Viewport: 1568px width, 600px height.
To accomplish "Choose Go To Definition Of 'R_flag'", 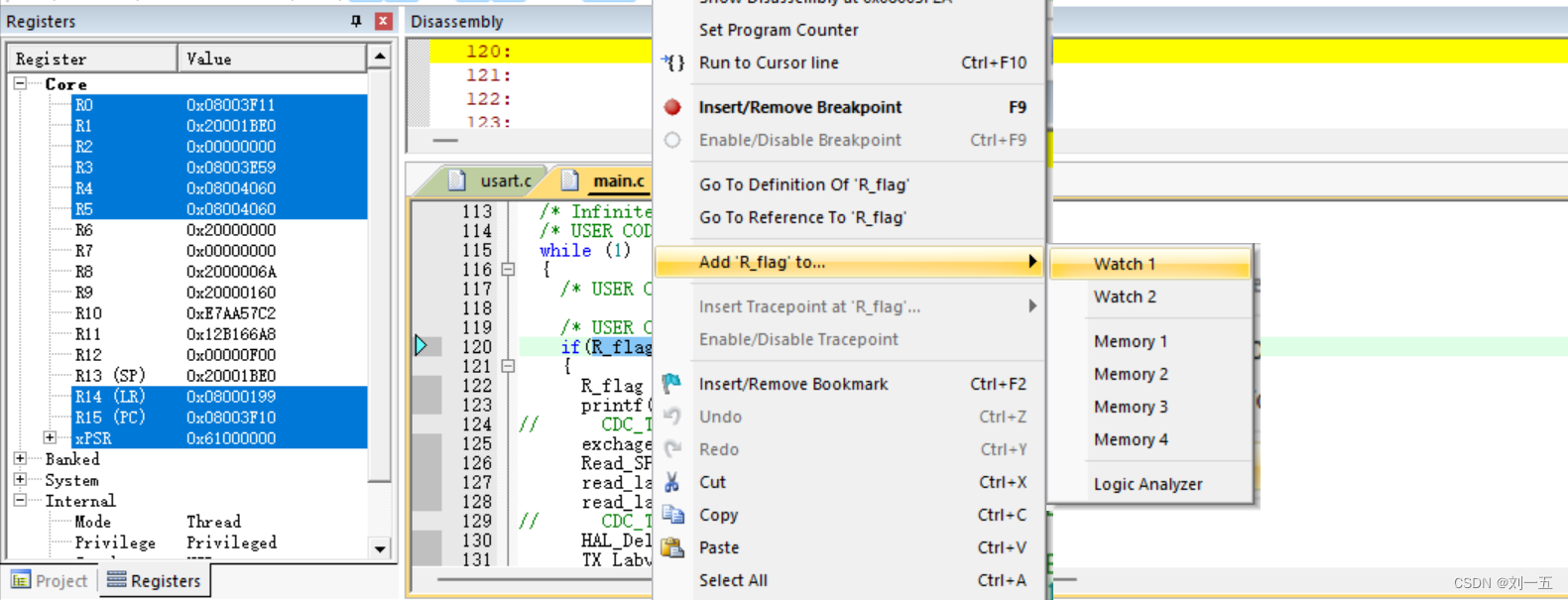I will click(x=804, y=184).
